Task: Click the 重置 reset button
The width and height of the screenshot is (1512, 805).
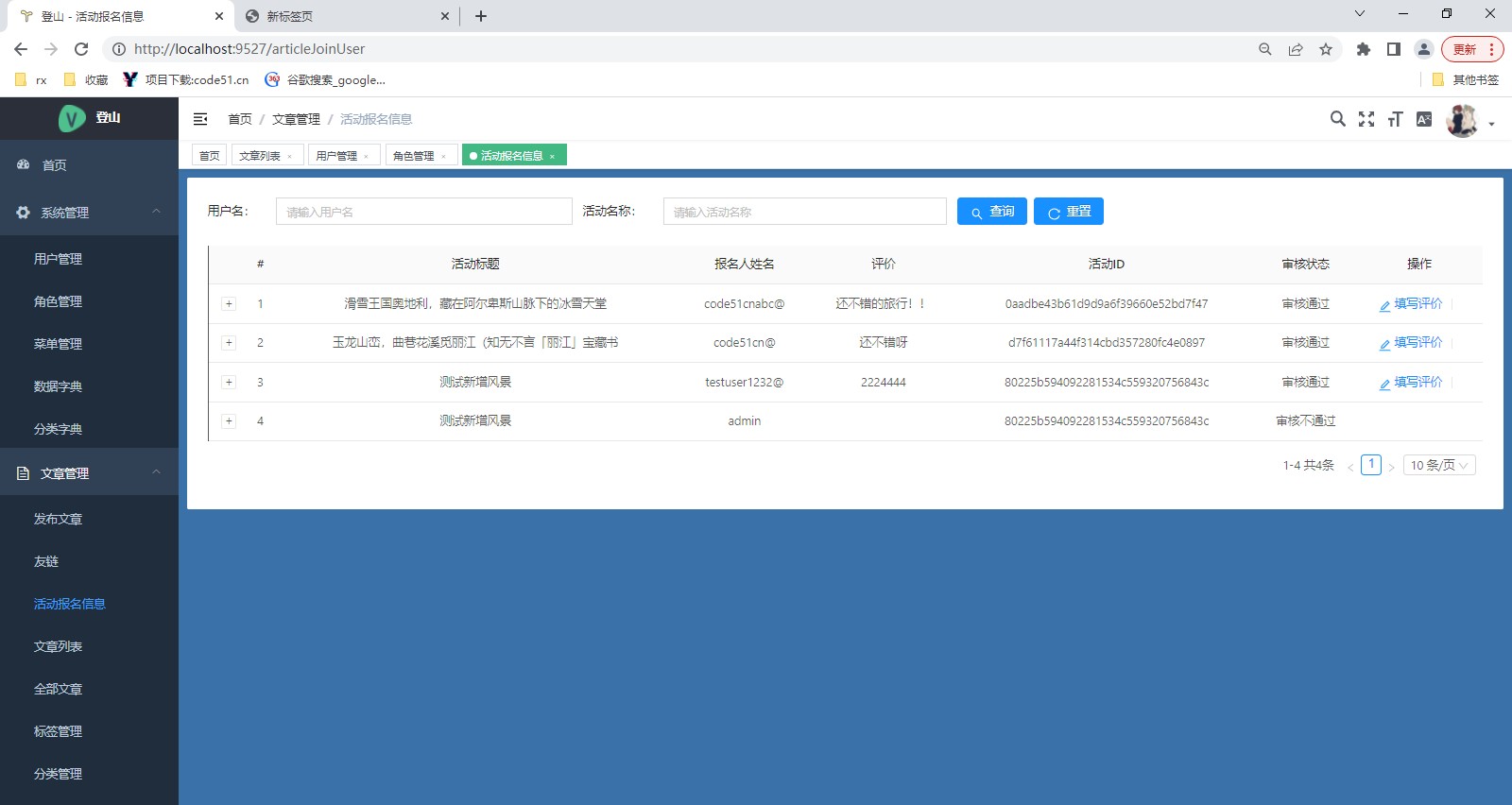Action: click(1069, 212)
